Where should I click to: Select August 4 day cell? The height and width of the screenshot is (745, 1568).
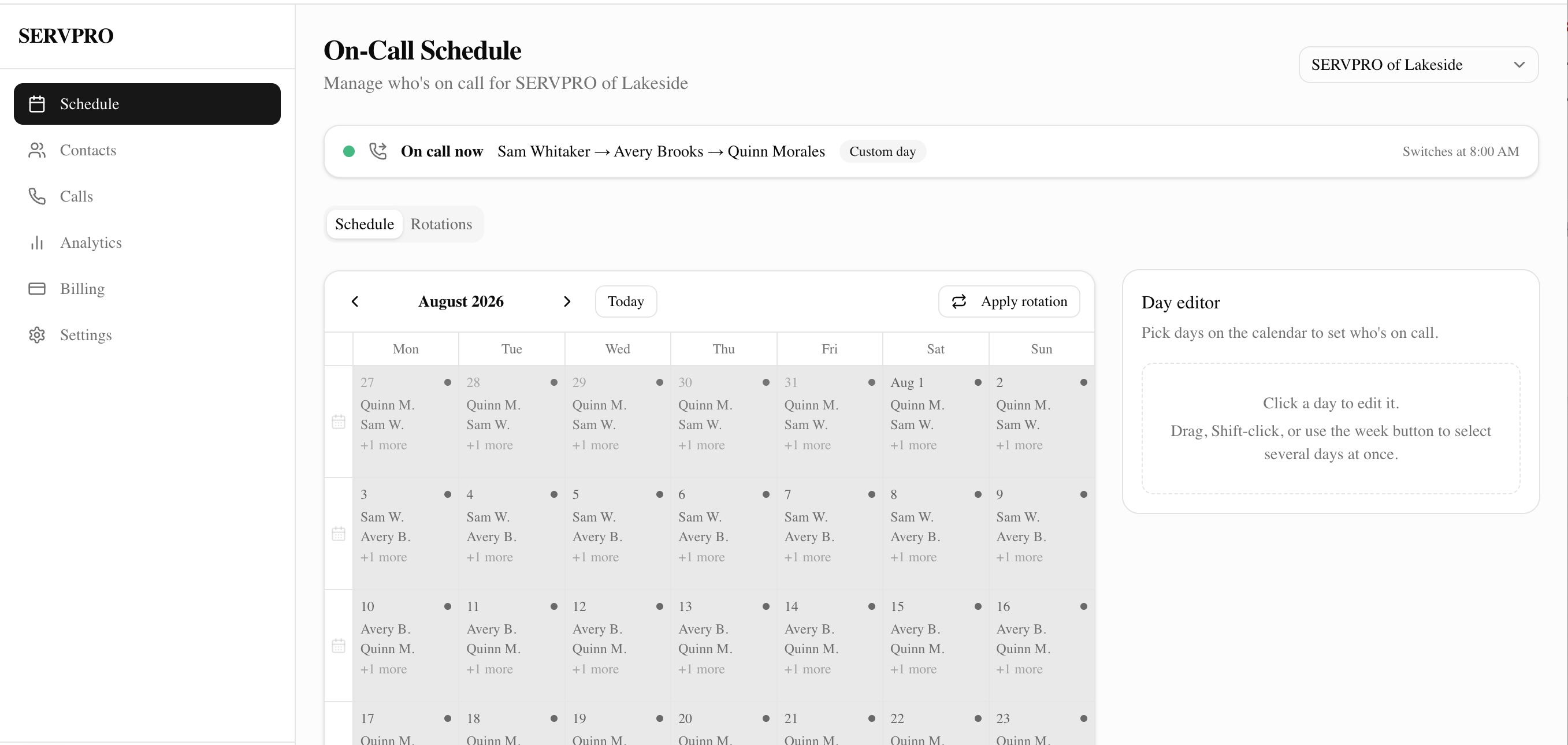pos(511,534)
